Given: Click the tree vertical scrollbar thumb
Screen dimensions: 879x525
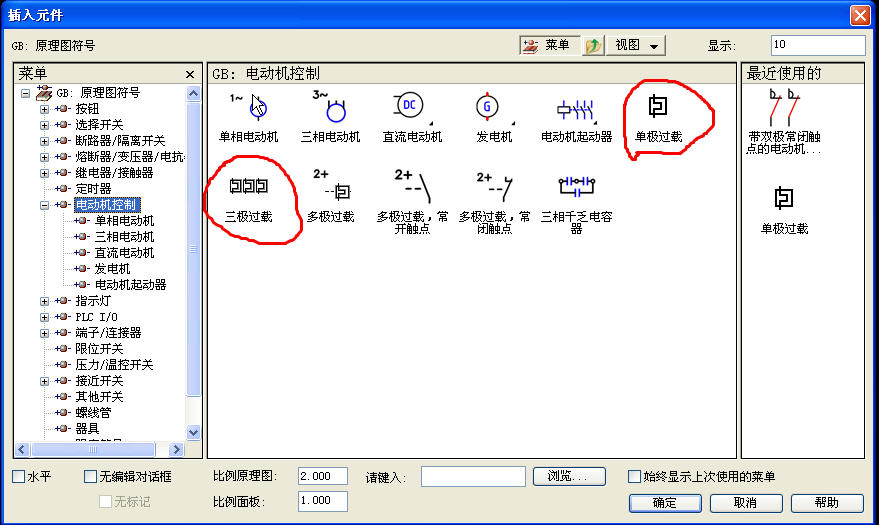Looking at the screenshot, I should 193,249.
